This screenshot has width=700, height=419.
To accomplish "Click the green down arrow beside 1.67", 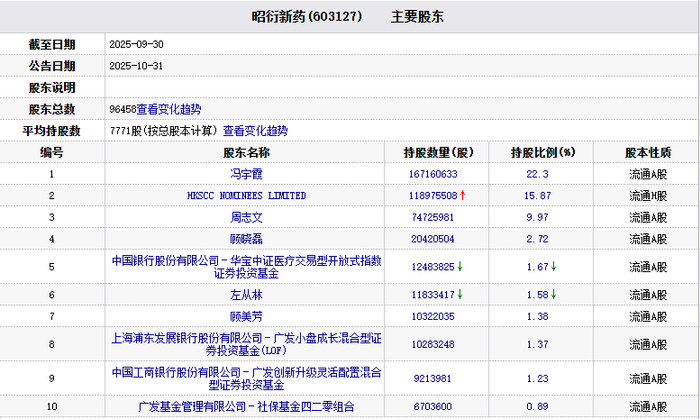I will [553, 267].
